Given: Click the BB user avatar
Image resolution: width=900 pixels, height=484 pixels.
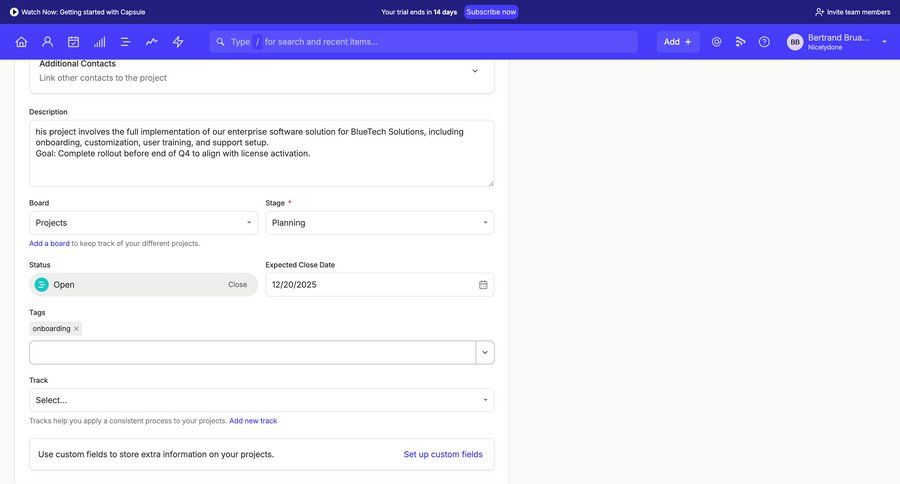Looking at the screenshot, I should coord(795,42).
